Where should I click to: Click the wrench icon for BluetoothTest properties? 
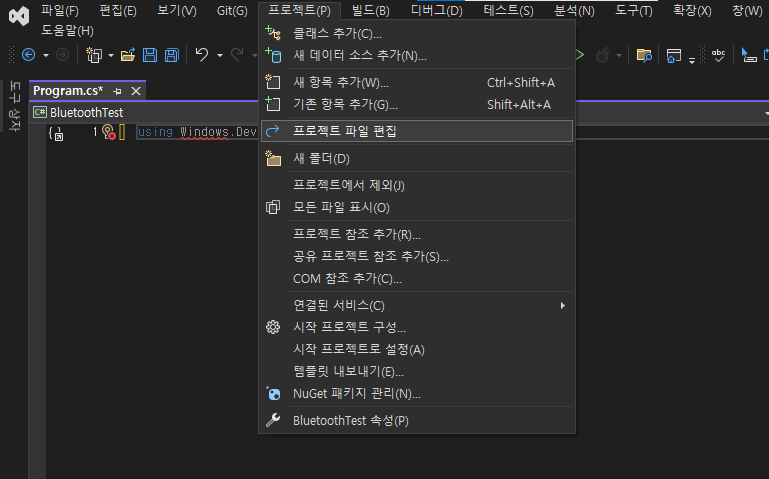point(273,420)
